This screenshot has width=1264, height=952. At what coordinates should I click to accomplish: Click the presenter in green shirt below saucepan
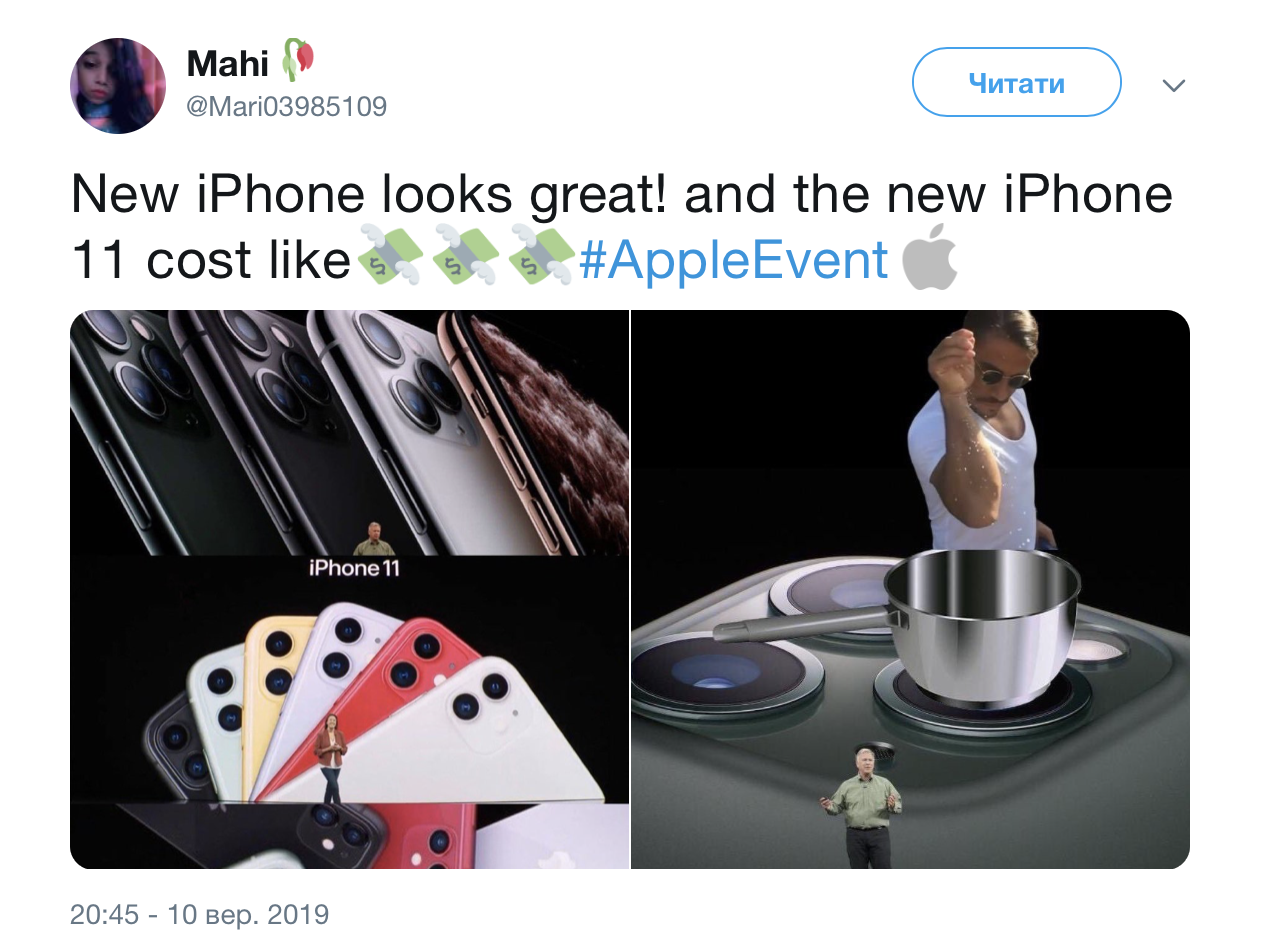click(862, 807)
